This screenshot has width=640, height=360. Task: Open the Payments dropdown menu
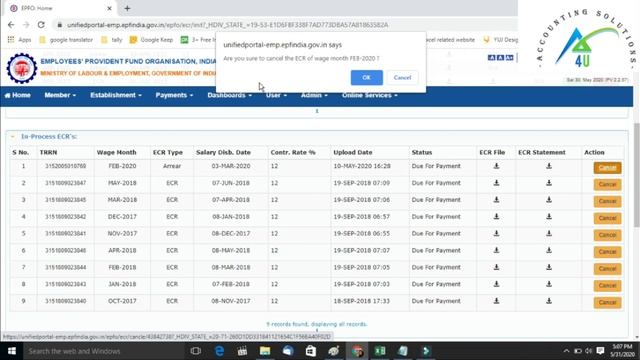click(174, 95)
